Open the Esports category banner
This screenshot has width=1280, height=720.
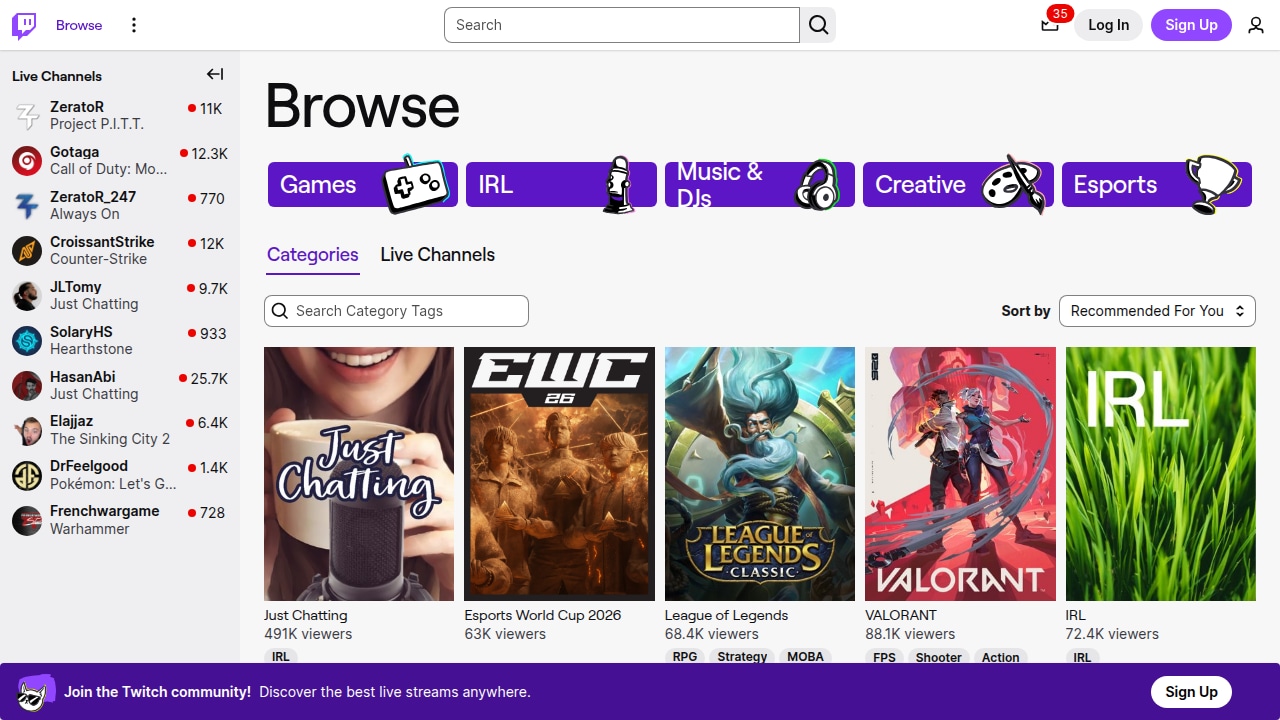point(1157,184)
